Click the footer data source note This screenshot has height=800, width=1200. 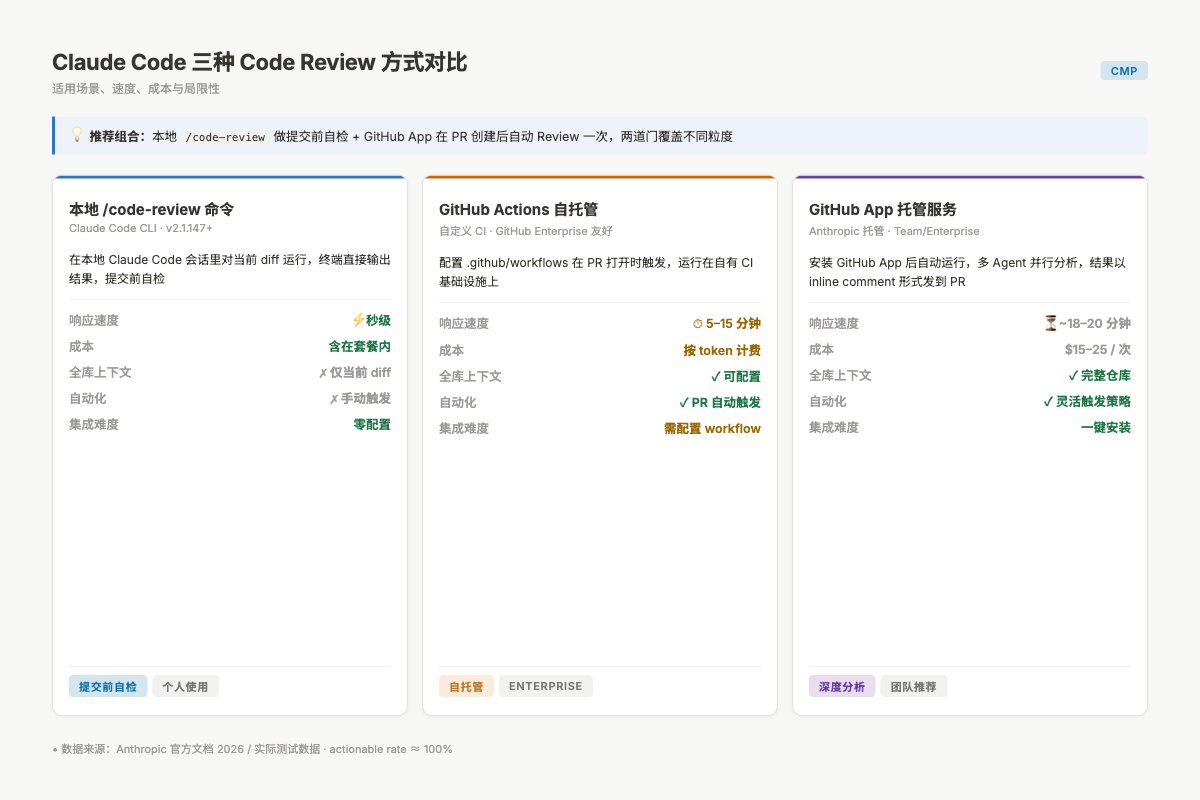[x=252, y=749]
